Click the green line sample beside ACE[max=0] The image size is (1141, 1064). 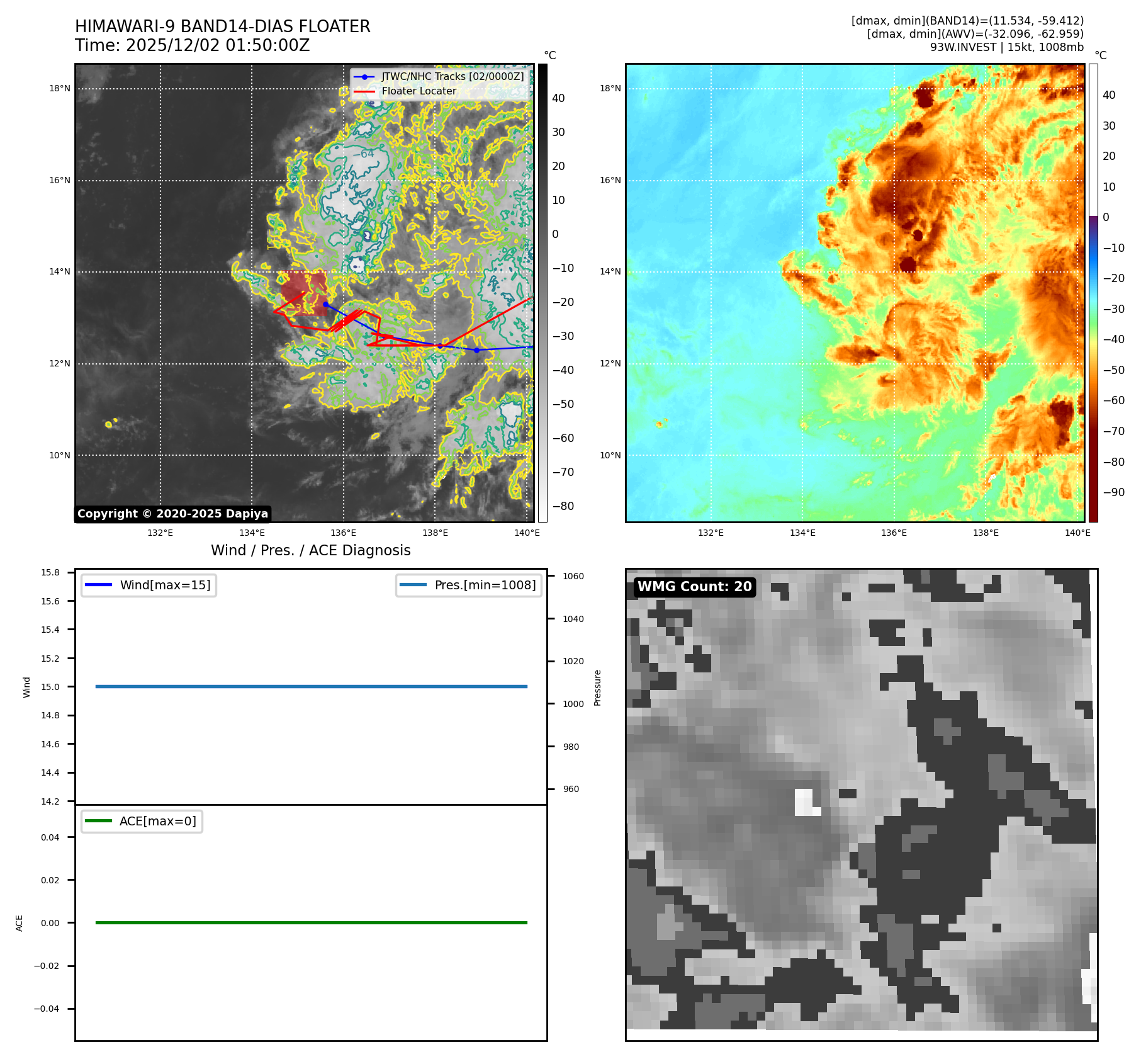coord(98,821)
